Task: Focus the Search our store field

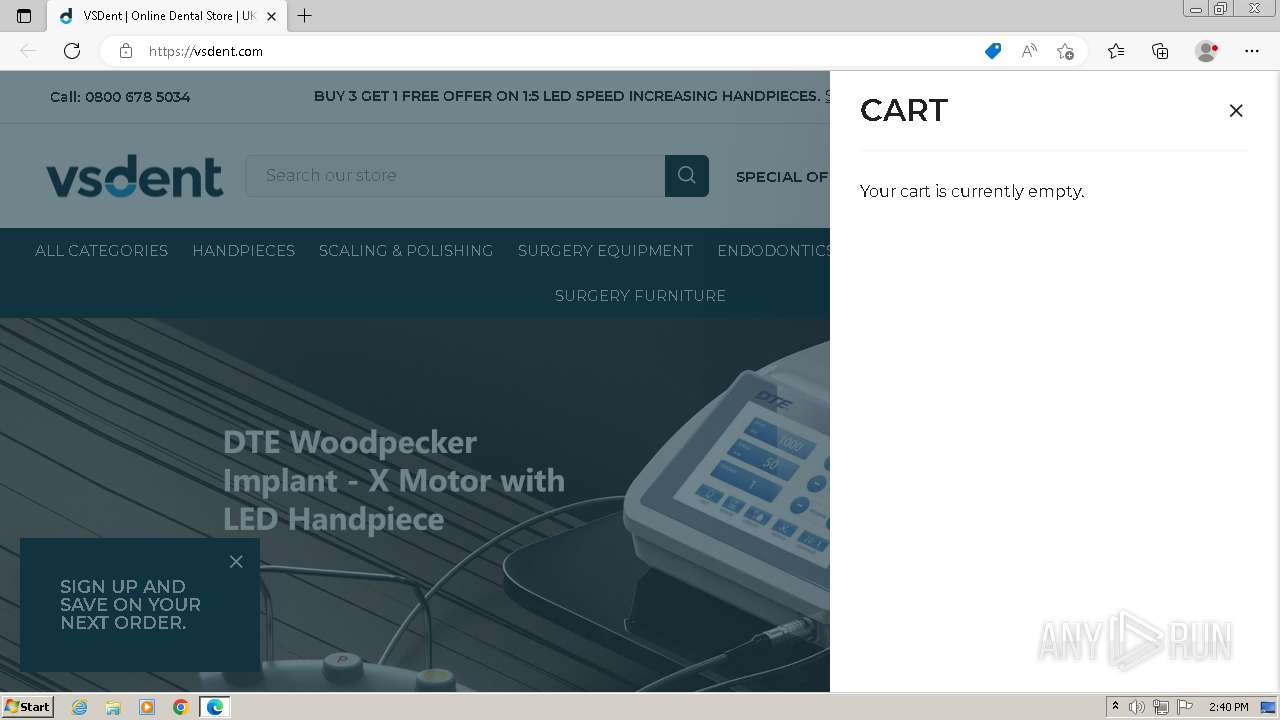Action: tap(455, 175)
